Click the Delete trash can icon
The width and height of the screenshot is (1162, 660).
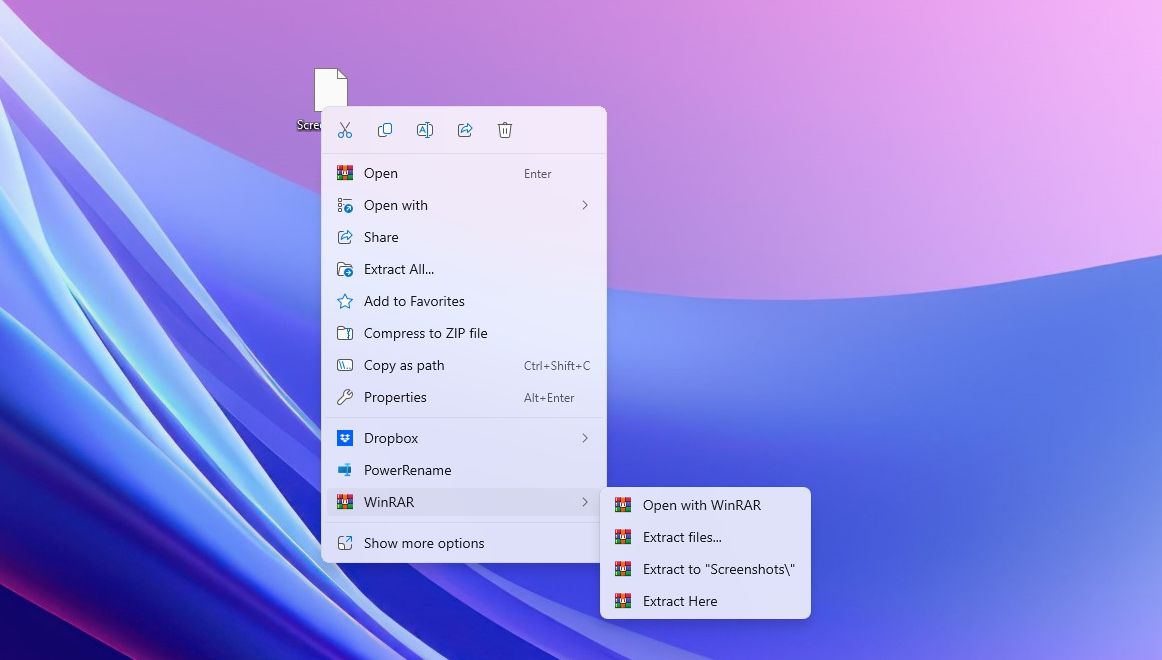point(505,130)
